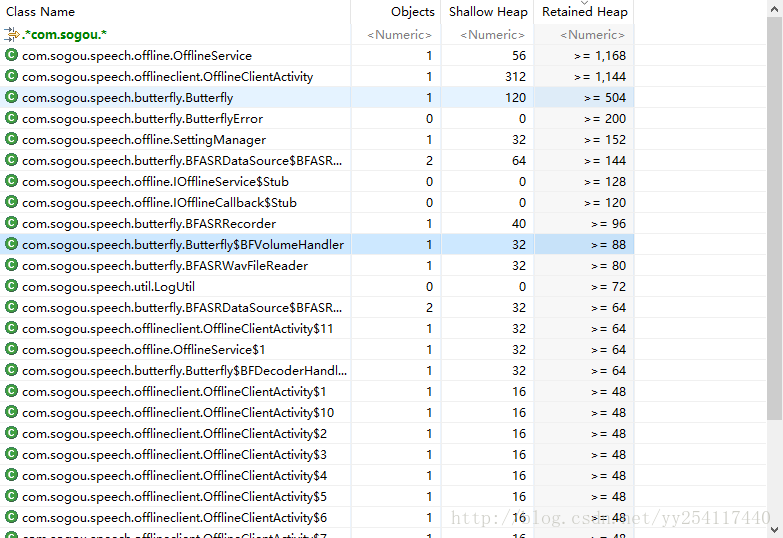Click the Objects numeric filter field
Image resolution: width=783 pixels, height=538 pixels.
pos(401,35)
